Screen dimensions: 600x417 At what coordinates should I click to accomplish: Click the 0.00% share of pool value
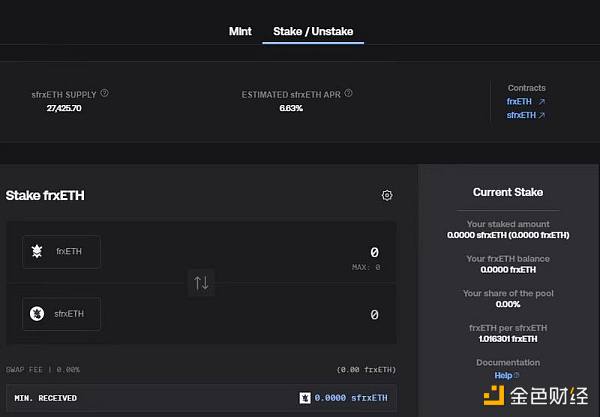(508, 304)
